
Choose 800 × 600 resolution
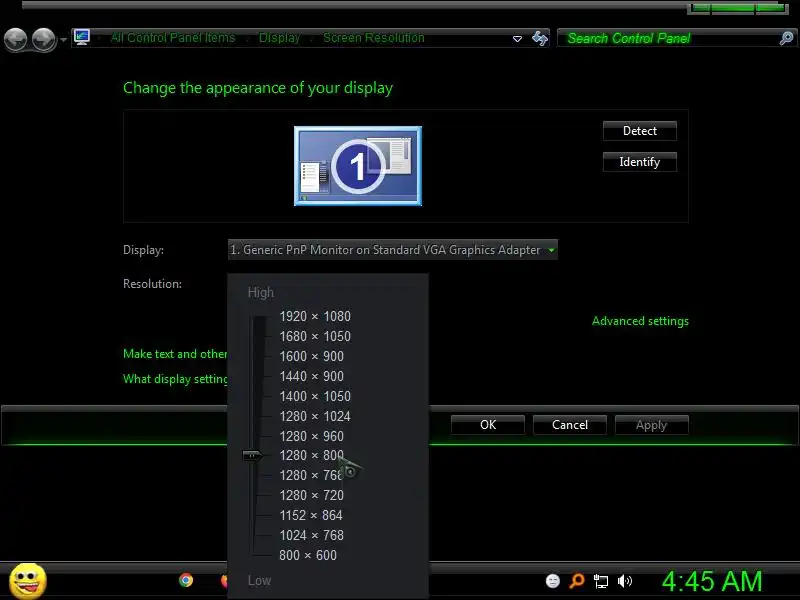point(308,555)
